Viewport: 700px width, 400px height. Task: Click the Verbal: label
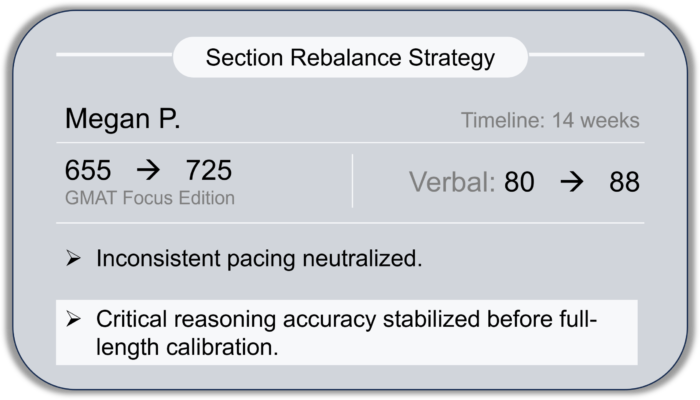[450, 183]
